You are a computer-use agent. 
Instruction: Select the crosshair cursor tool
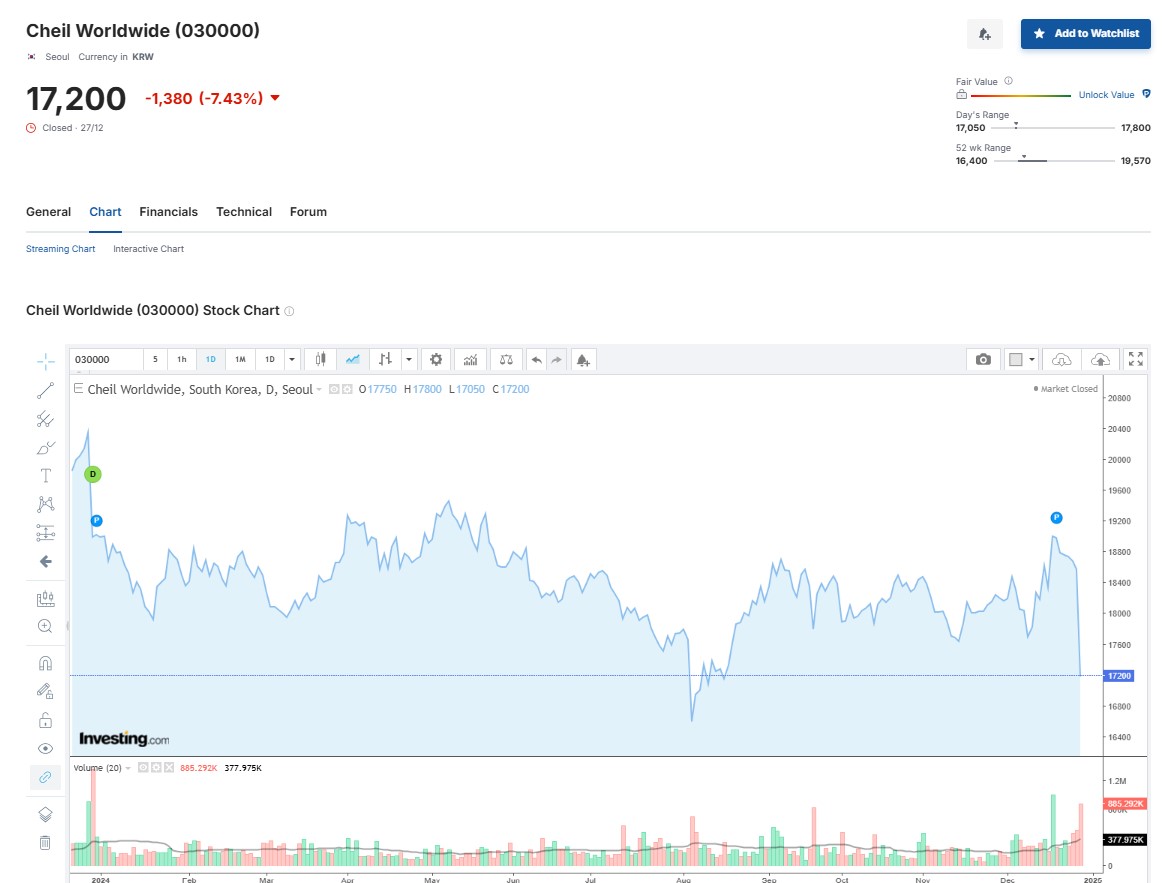pyautogui.click(x=46, y=362)
